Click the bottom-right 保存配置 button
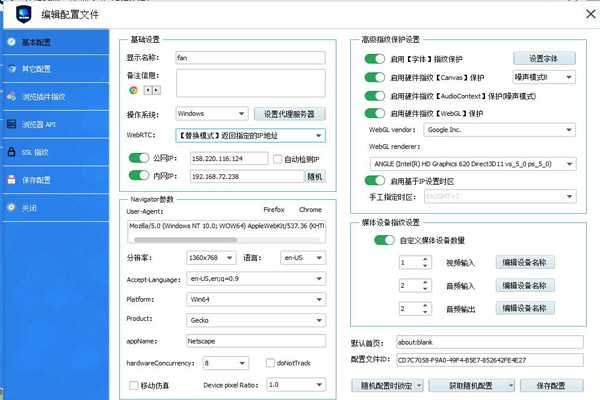 tap(551, 385)
